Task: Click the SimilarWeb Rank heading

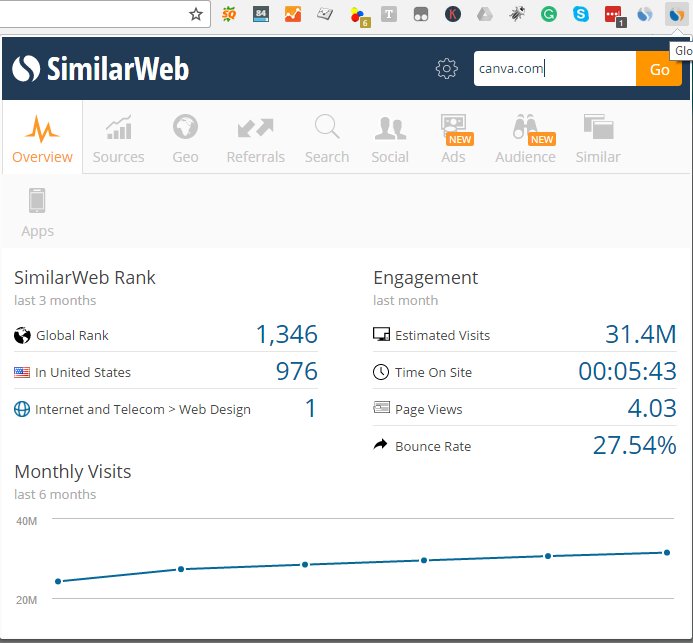Action: coord(84,278)
